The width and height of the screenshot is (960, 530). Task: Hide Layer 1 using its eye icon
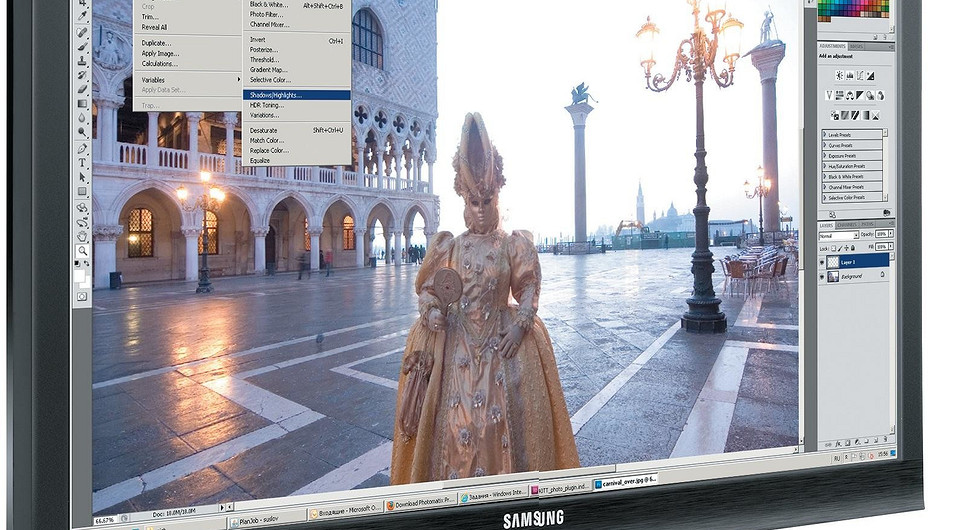pos(823,263)
